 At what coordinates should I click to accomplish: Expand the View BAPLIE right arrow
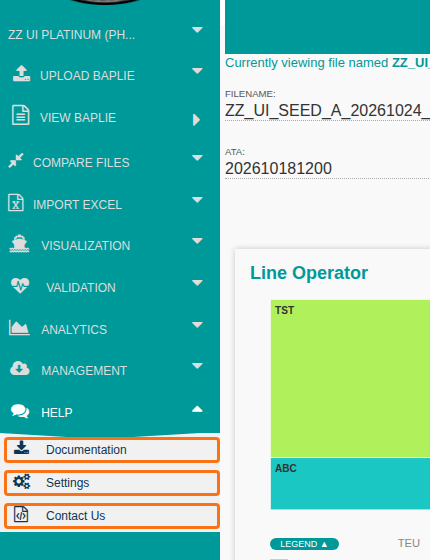coord(196,120)
